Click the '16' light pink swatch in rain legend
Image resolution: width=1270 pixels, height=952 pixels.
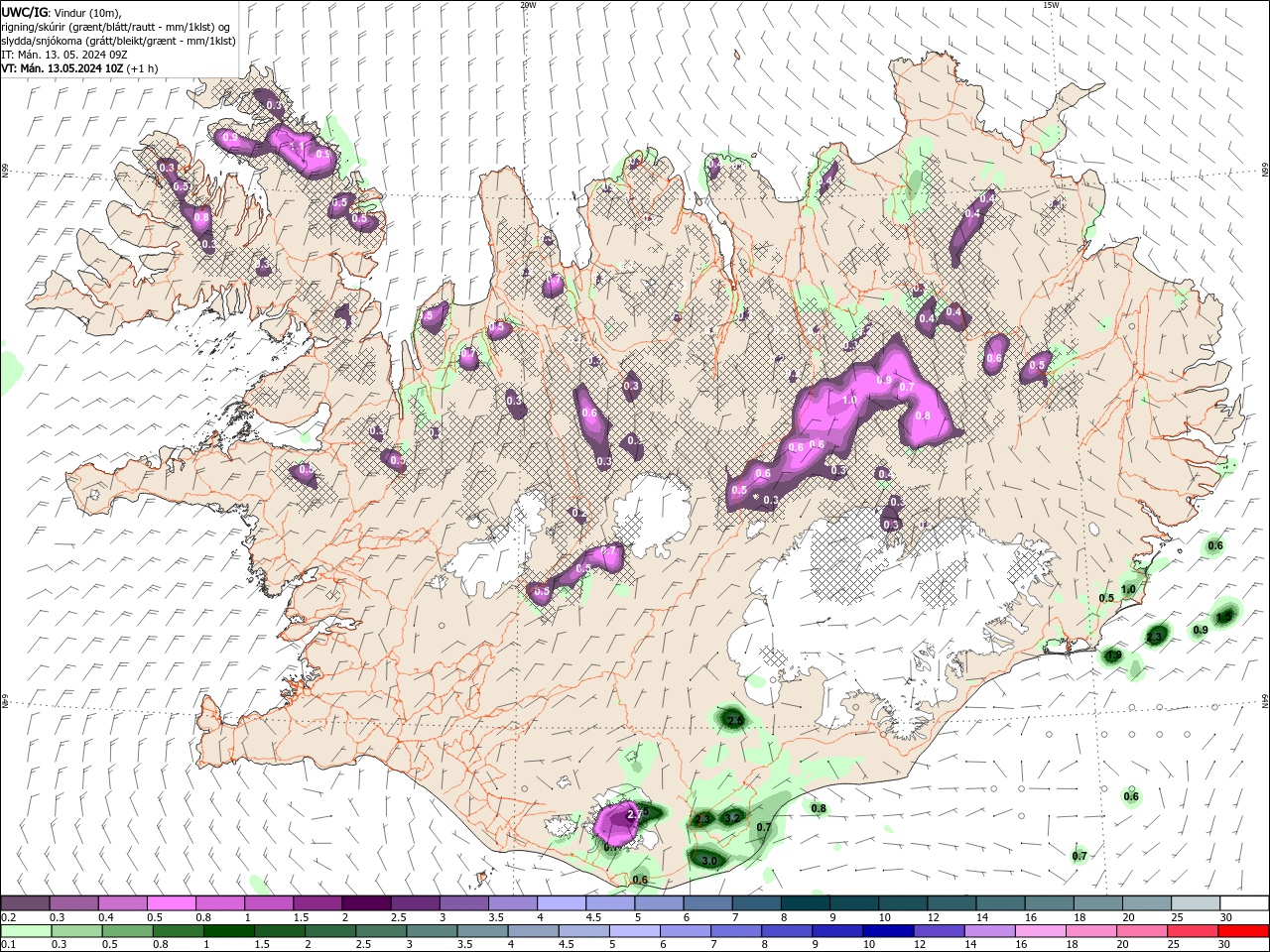(1041, 931)
